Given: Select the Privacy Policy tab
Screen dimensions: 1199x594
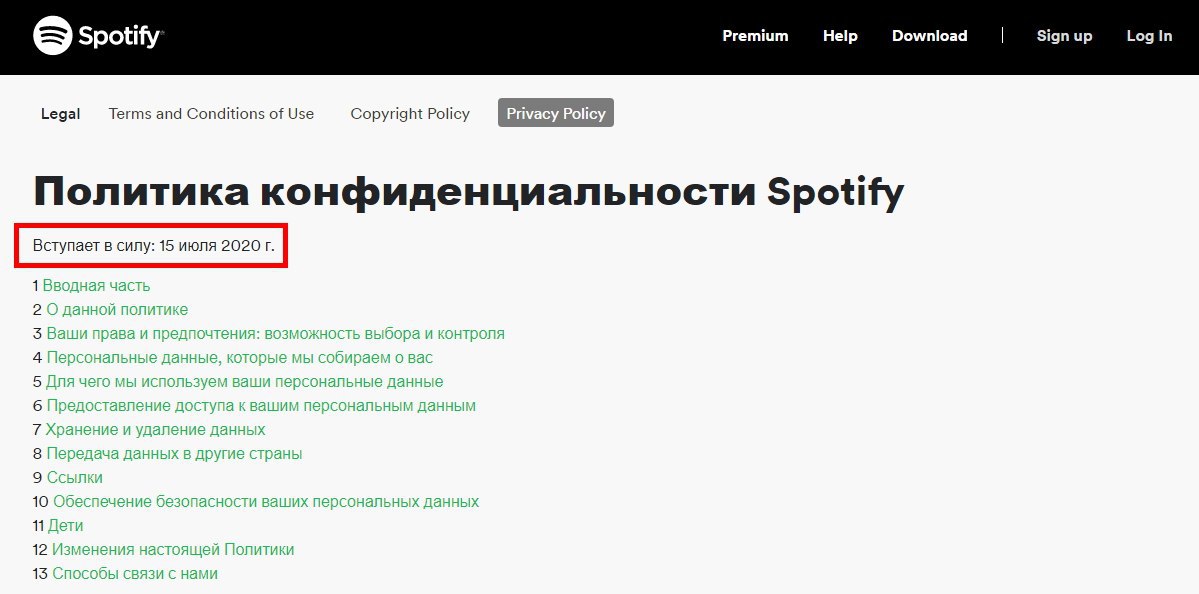Looking at the screenshot, I should (556, 113).
